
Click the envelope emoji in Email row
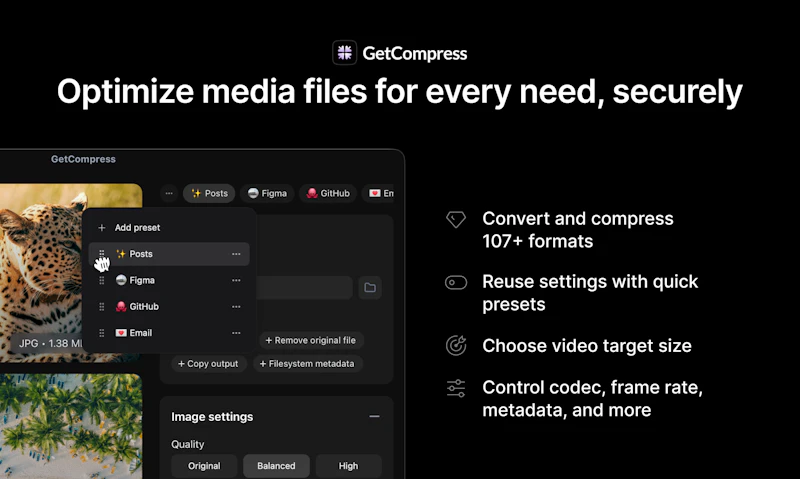pos(121,333)
